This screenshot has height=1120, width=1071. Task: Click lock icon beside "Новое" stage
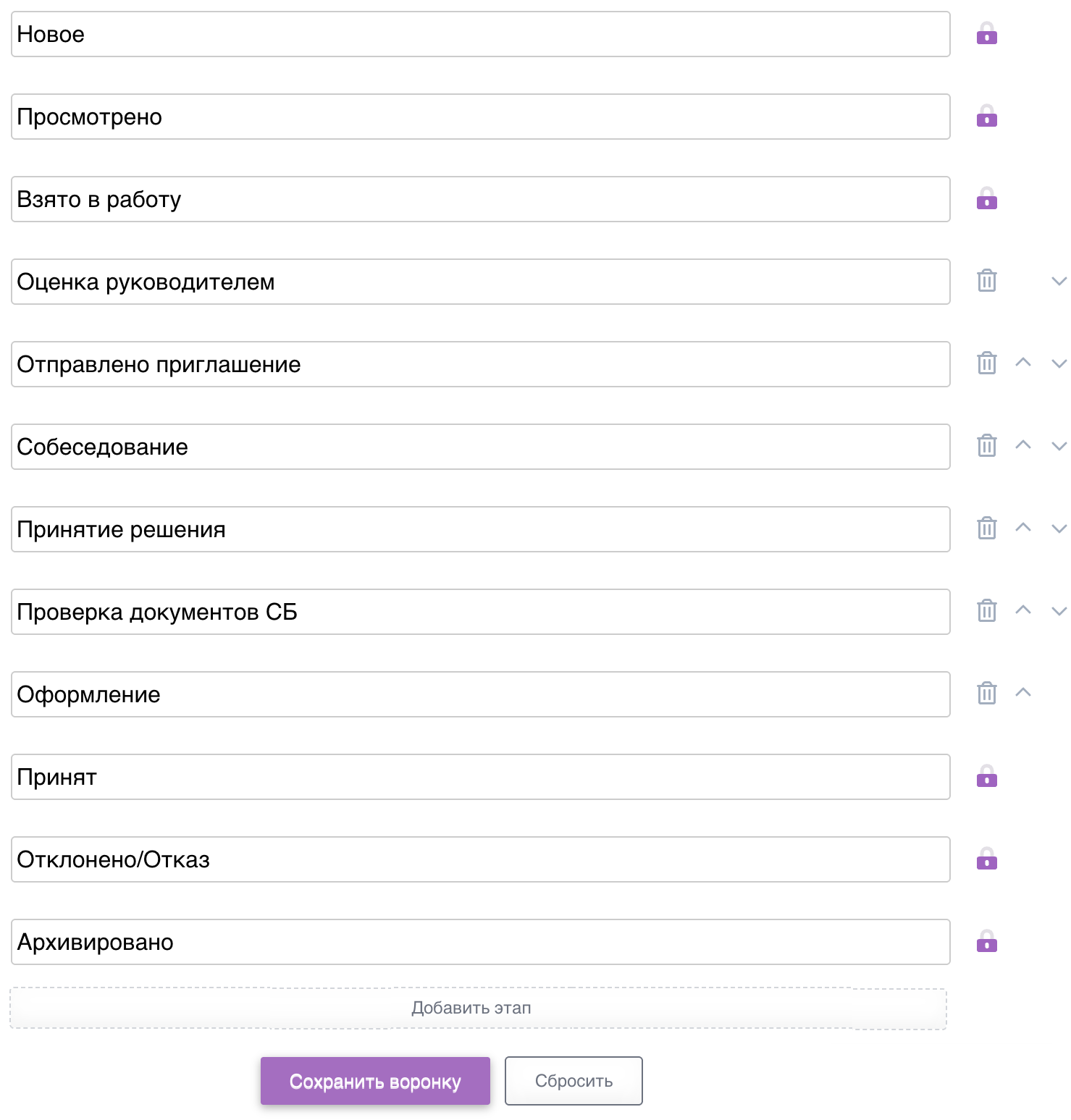tap(986, 34)
